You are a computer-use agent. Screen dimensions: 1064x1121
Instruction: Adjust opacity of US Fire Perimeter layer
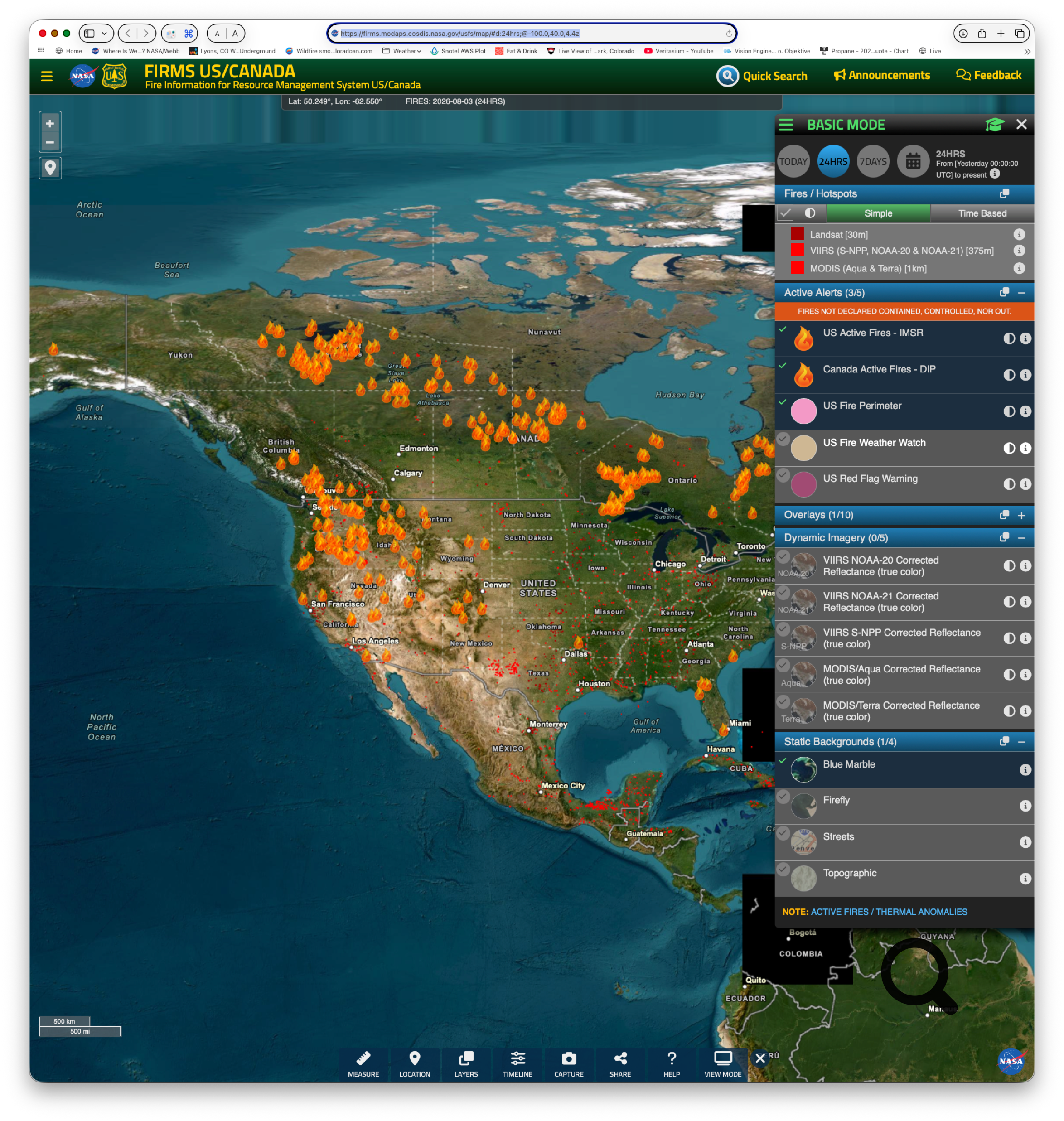[1009, 412]
